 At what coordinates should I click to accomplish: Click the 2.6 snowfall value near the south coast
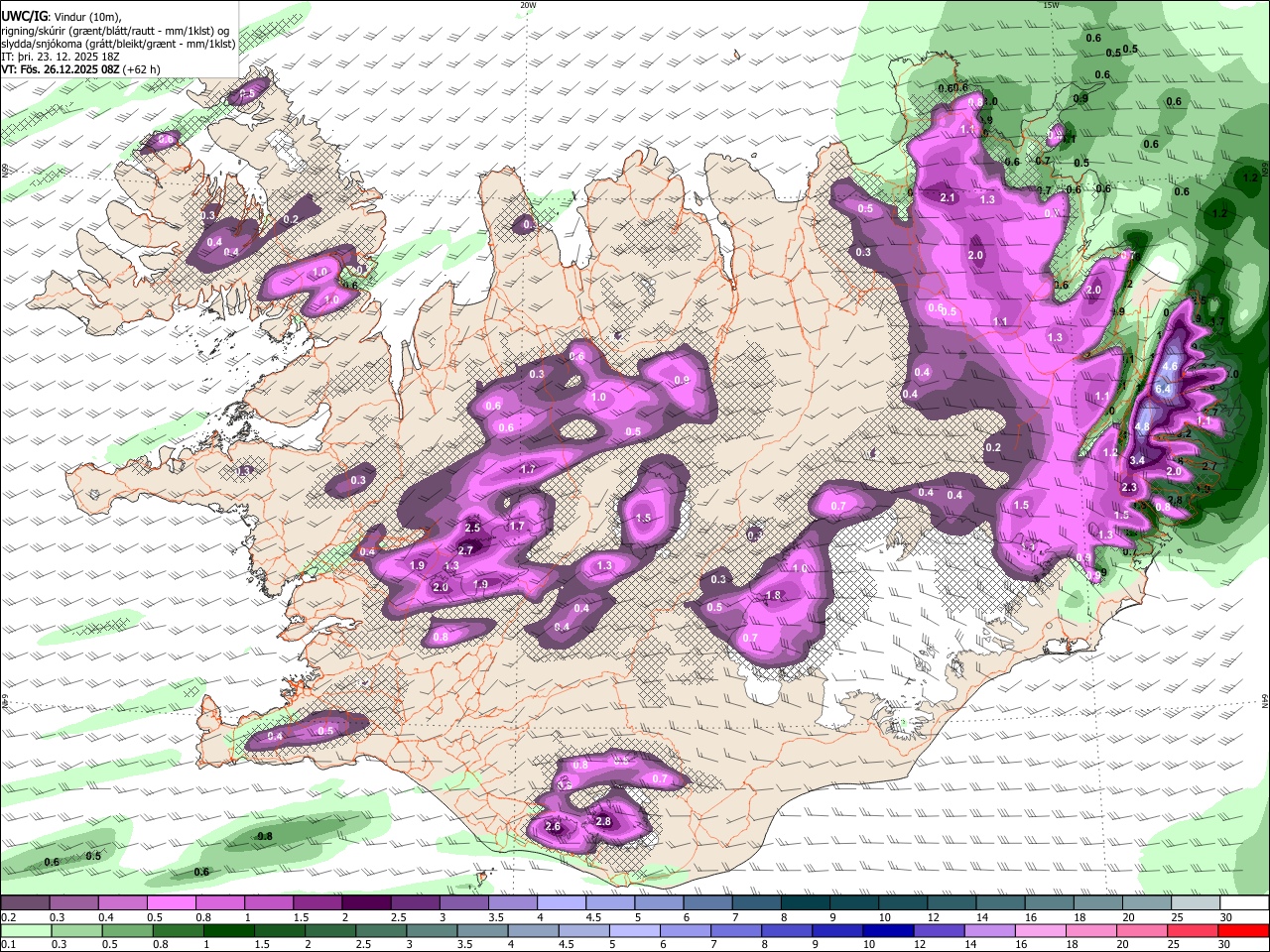[553, 826]
